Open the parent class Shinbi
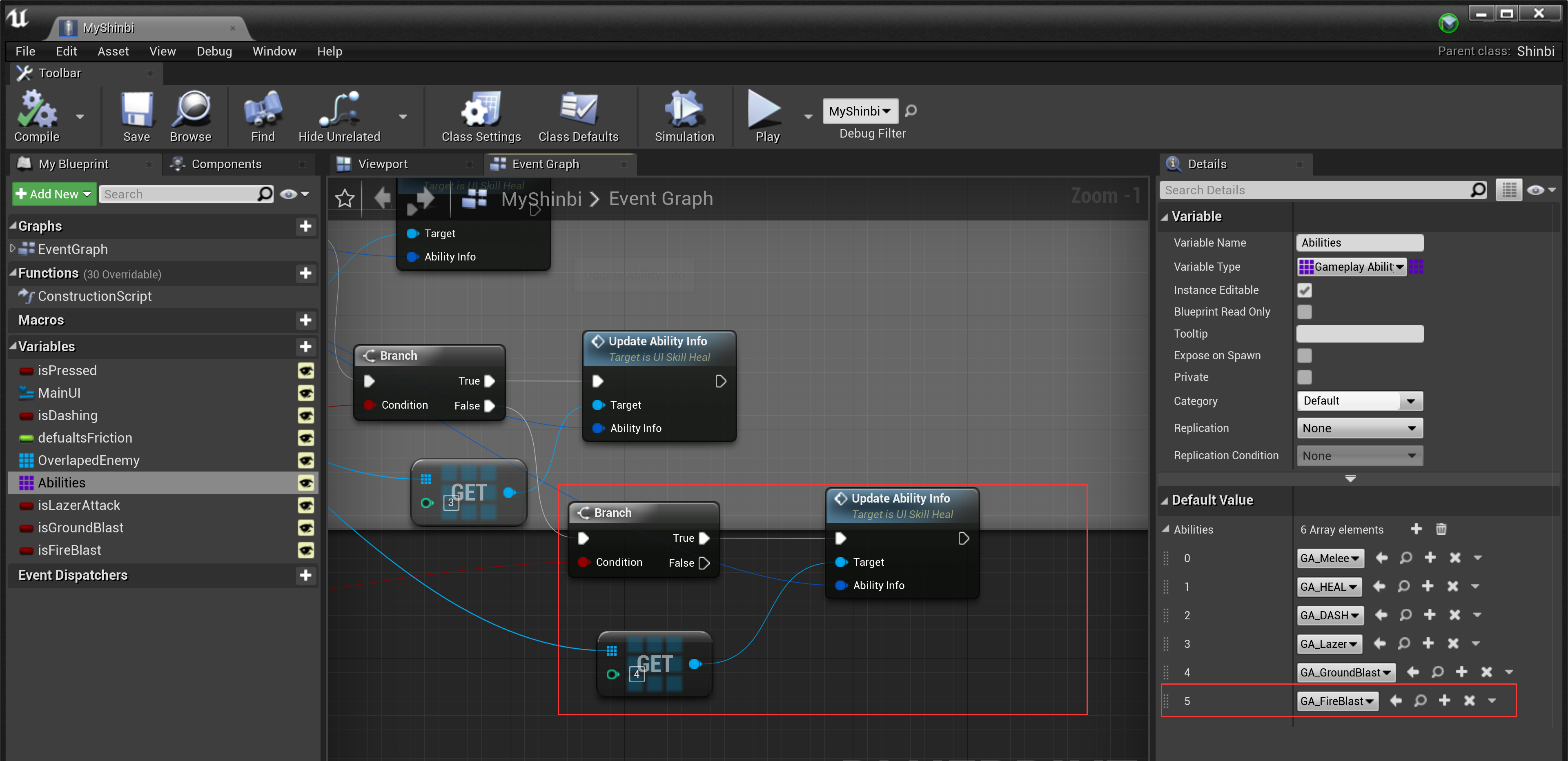The image size is (1568, 761). pos(1536,51)
